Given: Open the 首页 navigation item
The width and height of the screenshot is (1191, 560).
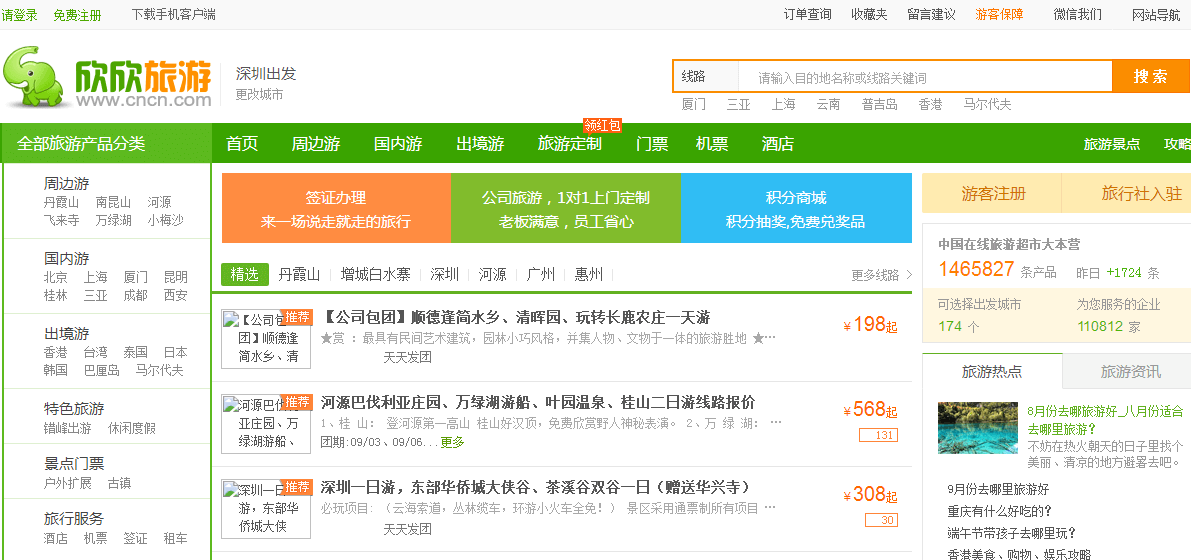Looking at the screenshot, I should [242, 144].
